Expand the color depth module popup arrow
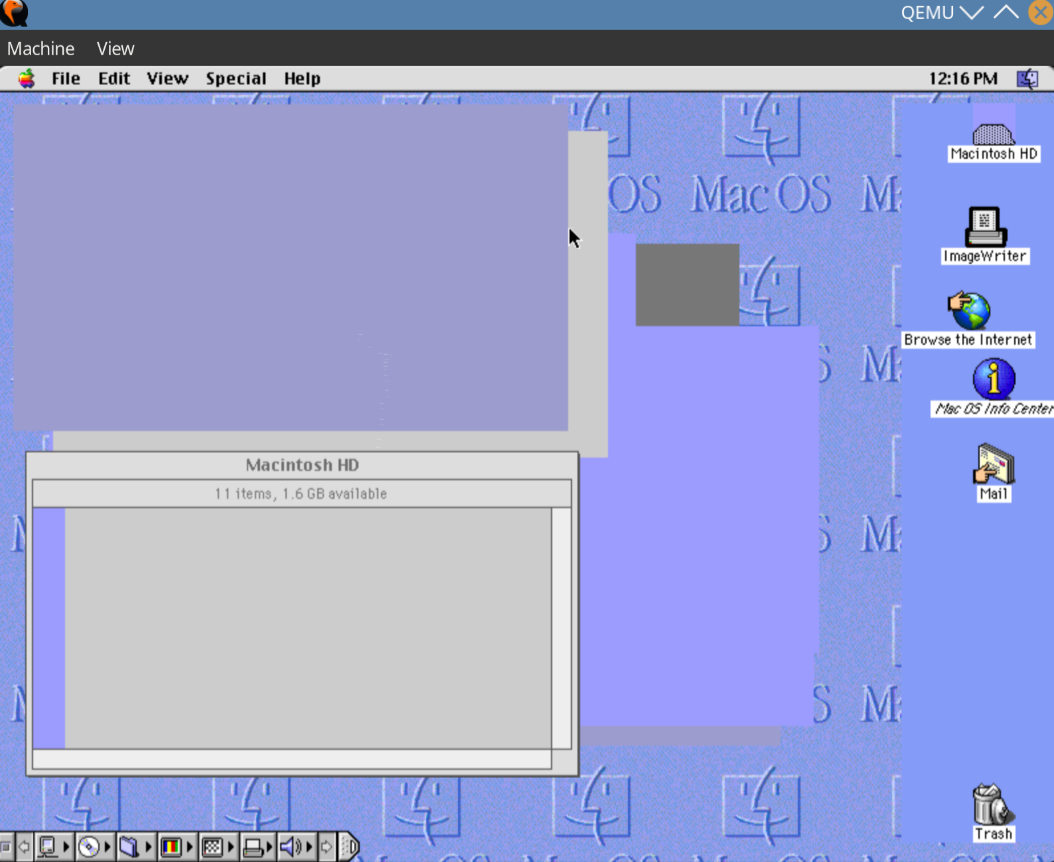1054x862 pixels. pos(190,847)
